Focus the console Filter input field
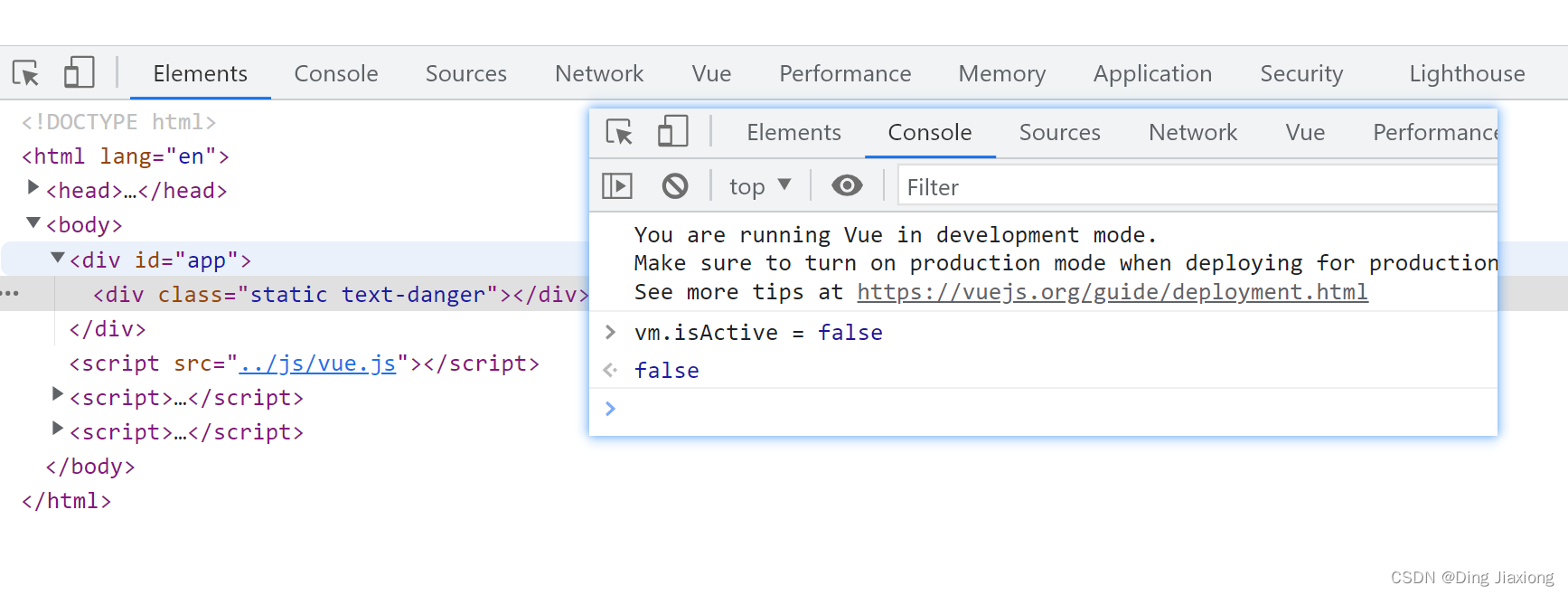The width and height of the screenshot is (1568, 595). (x=1197, y=187)
